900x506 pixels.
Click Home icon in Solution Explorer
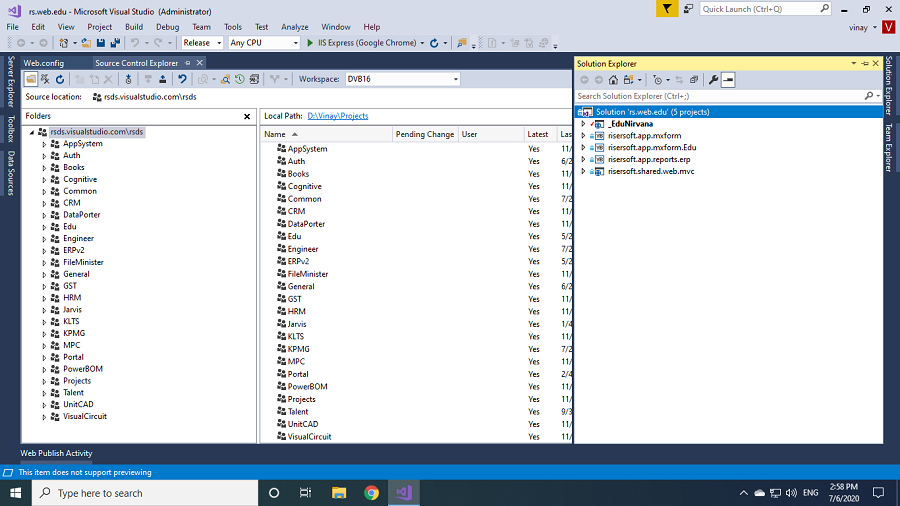pos(614,80)
